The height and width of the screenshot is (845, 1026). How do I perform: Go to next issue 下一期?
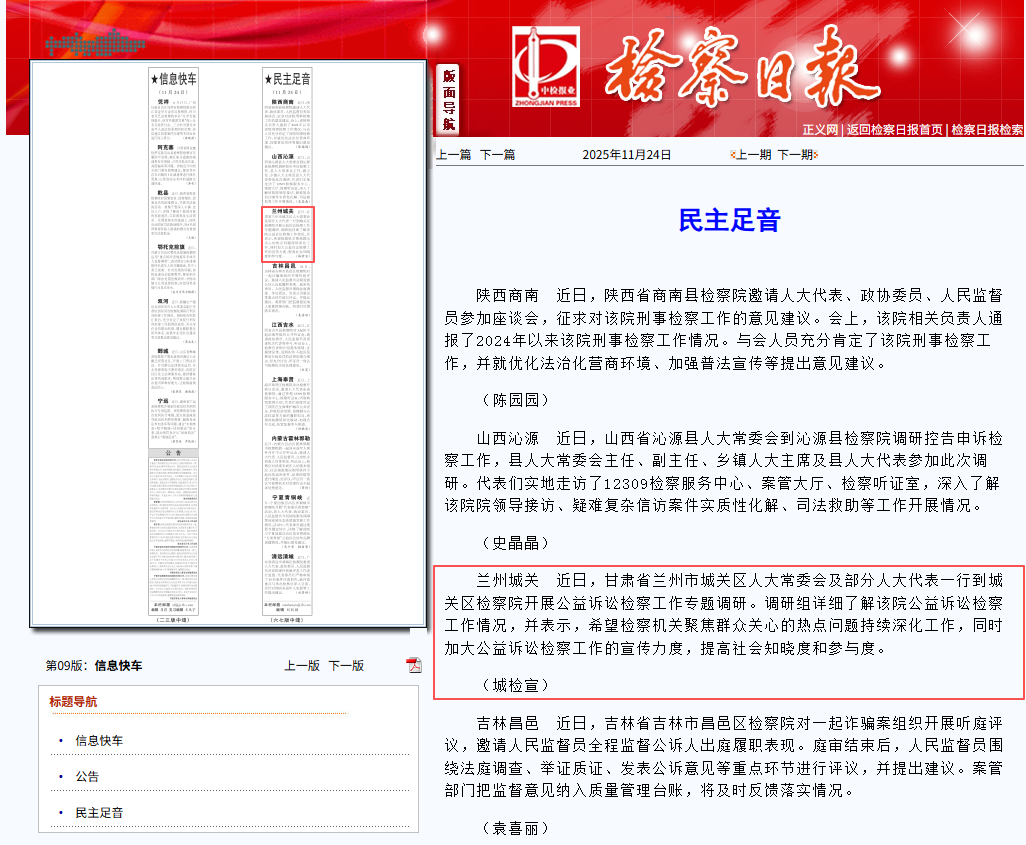pos(795,155)
